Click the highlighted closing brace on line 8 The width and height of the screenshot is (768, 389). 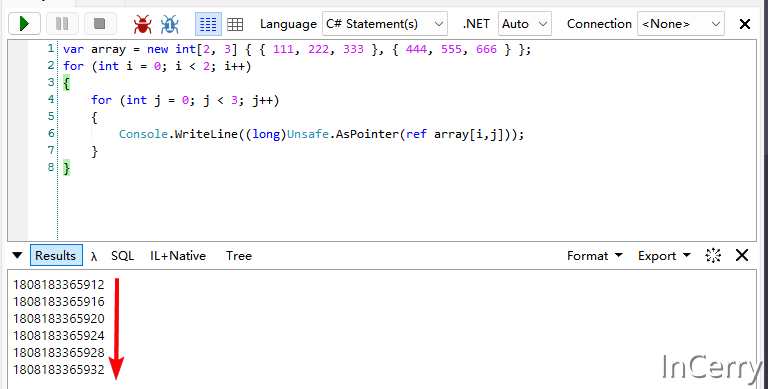(67, 168)
